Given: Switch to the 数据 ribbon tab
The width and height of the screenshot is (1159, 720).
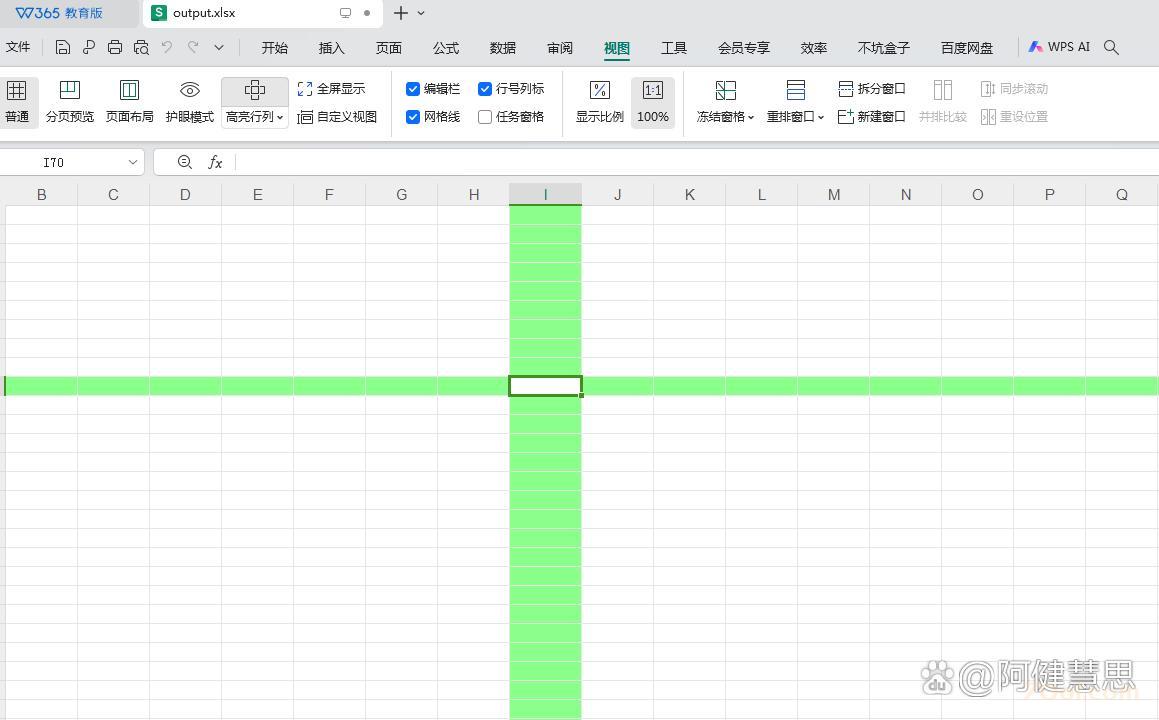Looking at the screenshot, I should [502, 47].
